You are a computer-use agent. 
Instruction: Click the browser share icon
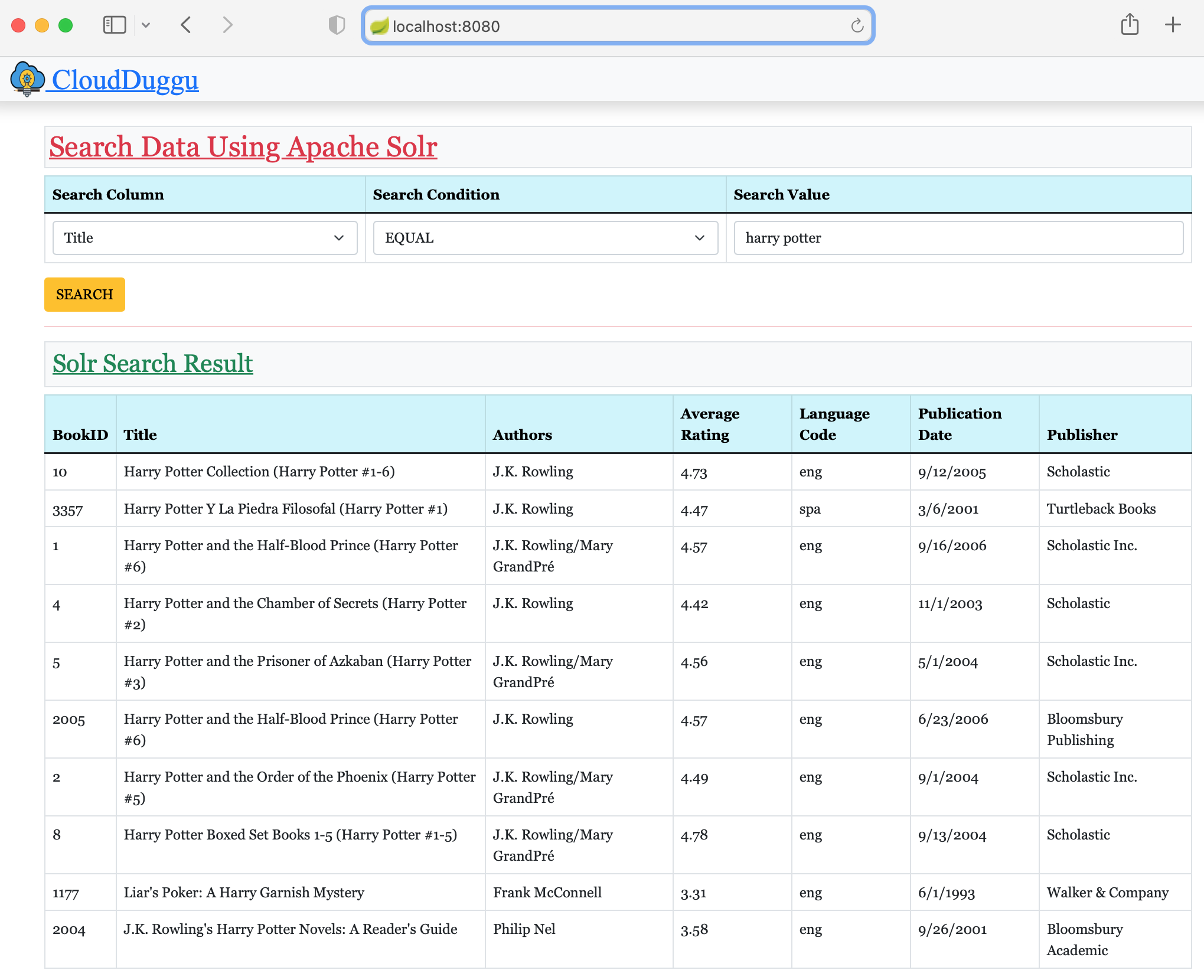1130,26
